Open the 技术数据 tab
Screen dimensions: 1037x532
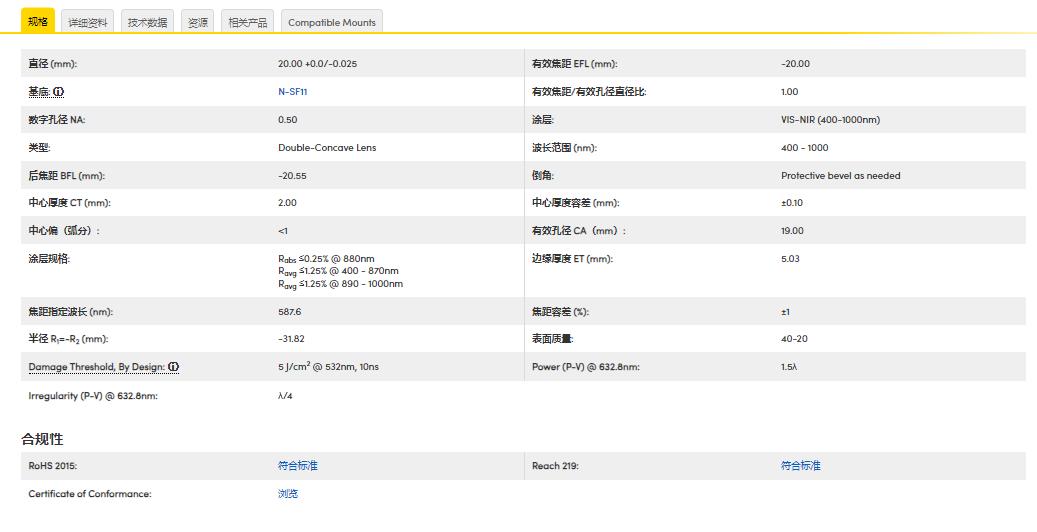[147, 22]
